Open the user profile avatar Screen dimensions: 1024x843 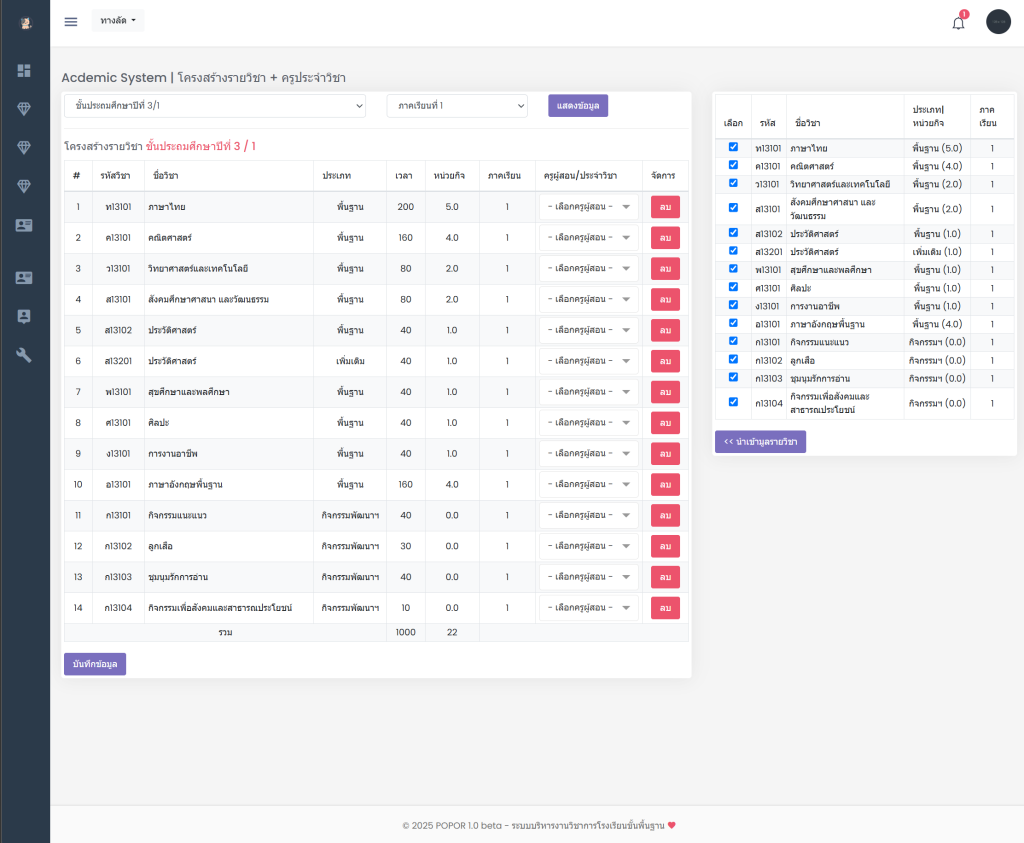(x=998, y=22)
